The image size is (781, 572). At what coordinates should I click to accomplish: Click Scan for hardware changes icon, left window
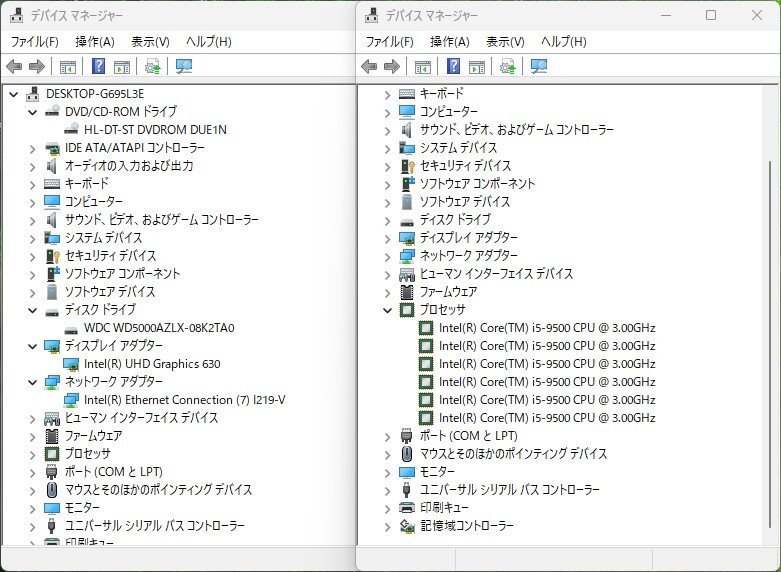pyautogui.click(x=184, y=66)
